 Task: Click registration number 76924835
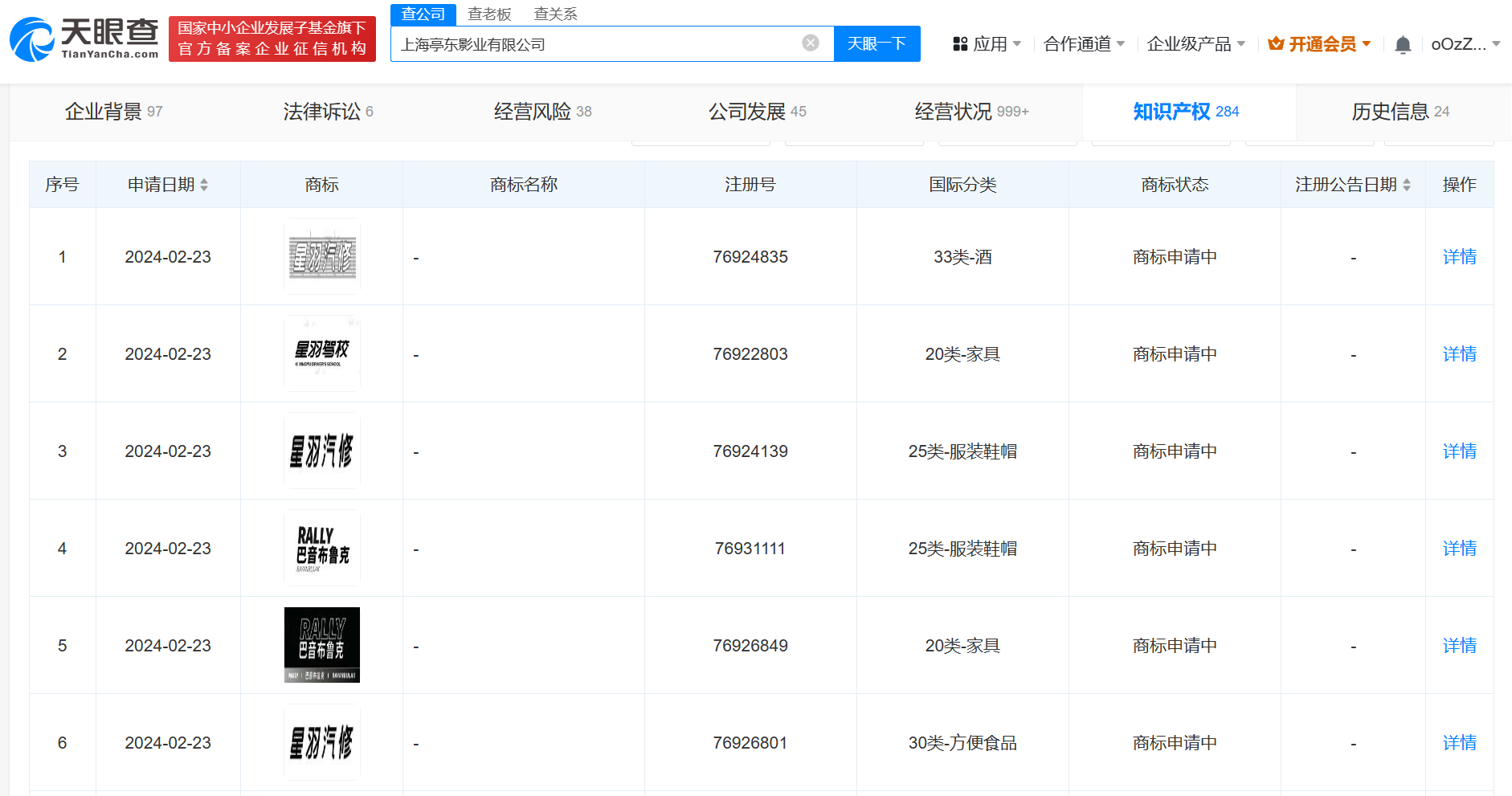click(x=750, y=257)
